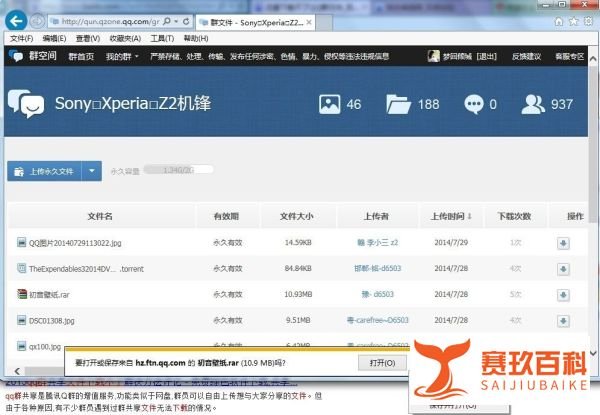The image size is (600, 415).
Task: Go to 群首页 link
Action: pos(81,57)
